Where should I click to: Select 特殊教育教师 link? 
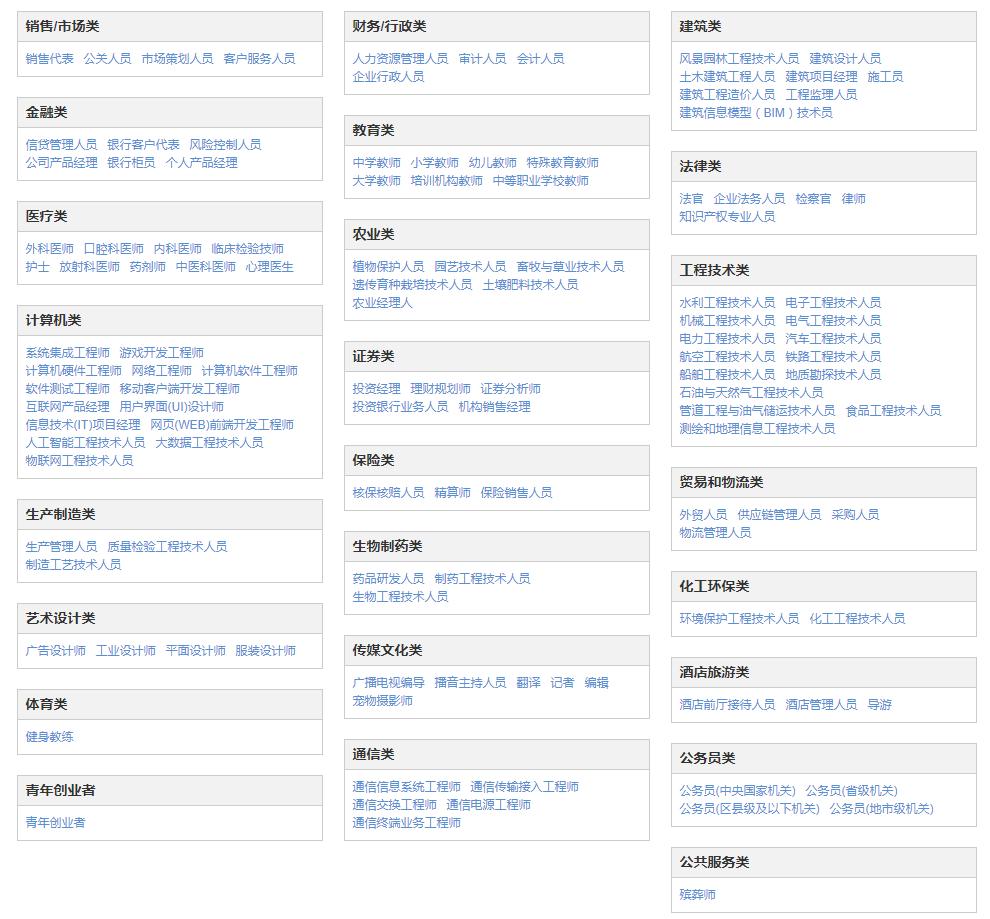pos(563,163)
